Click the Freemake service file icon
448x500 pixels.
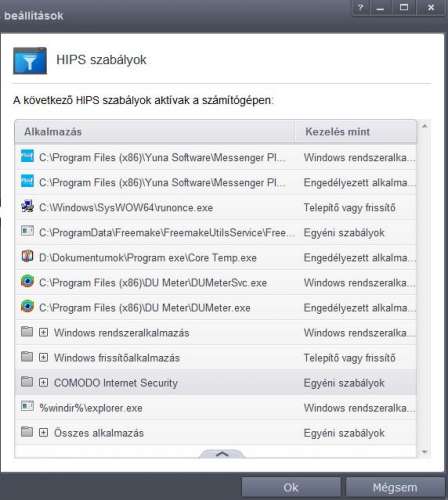point(27,231)
